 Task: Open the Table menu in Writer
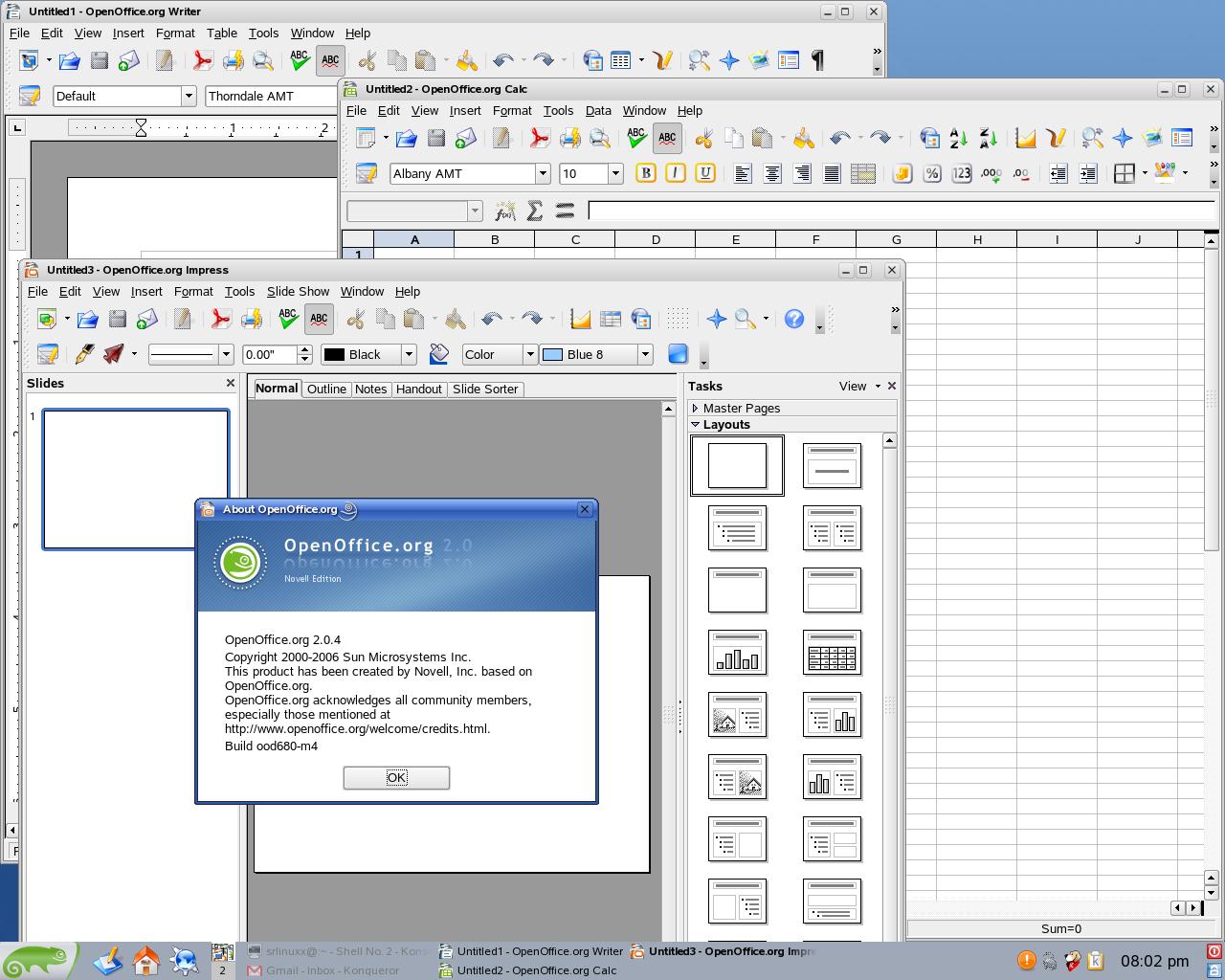pos(221,33)
